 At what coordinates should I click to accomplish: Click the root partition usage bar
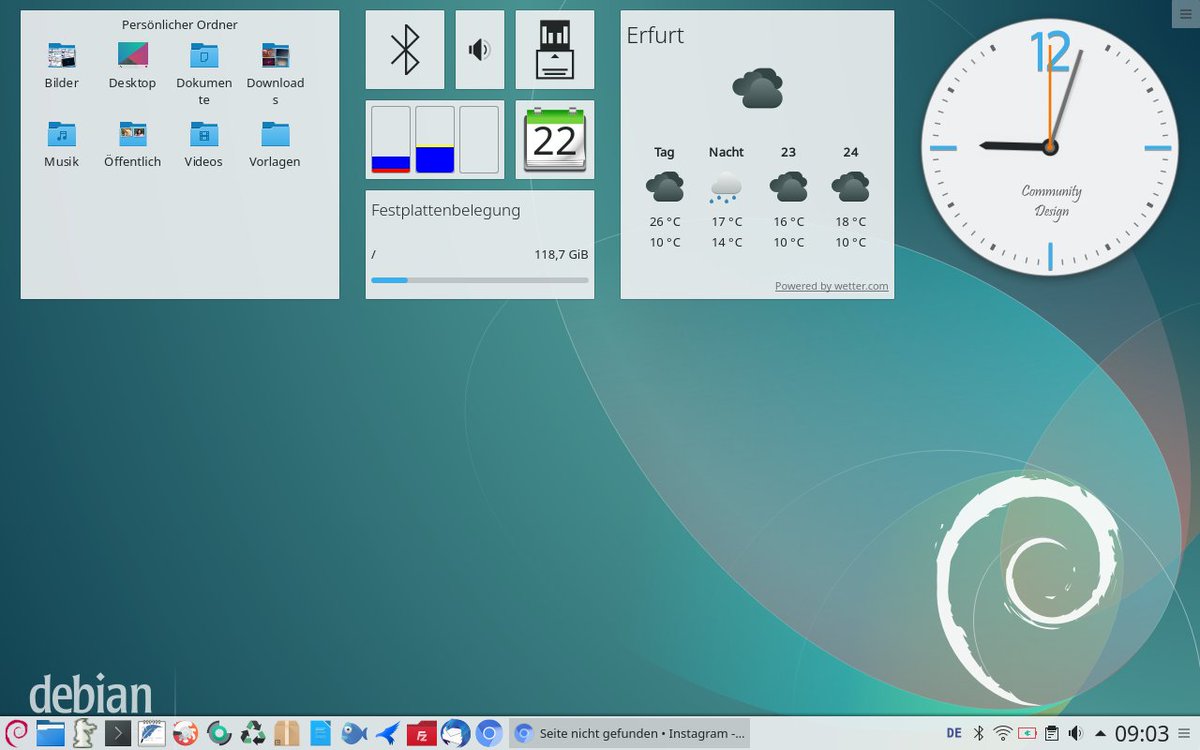(480, 280)
